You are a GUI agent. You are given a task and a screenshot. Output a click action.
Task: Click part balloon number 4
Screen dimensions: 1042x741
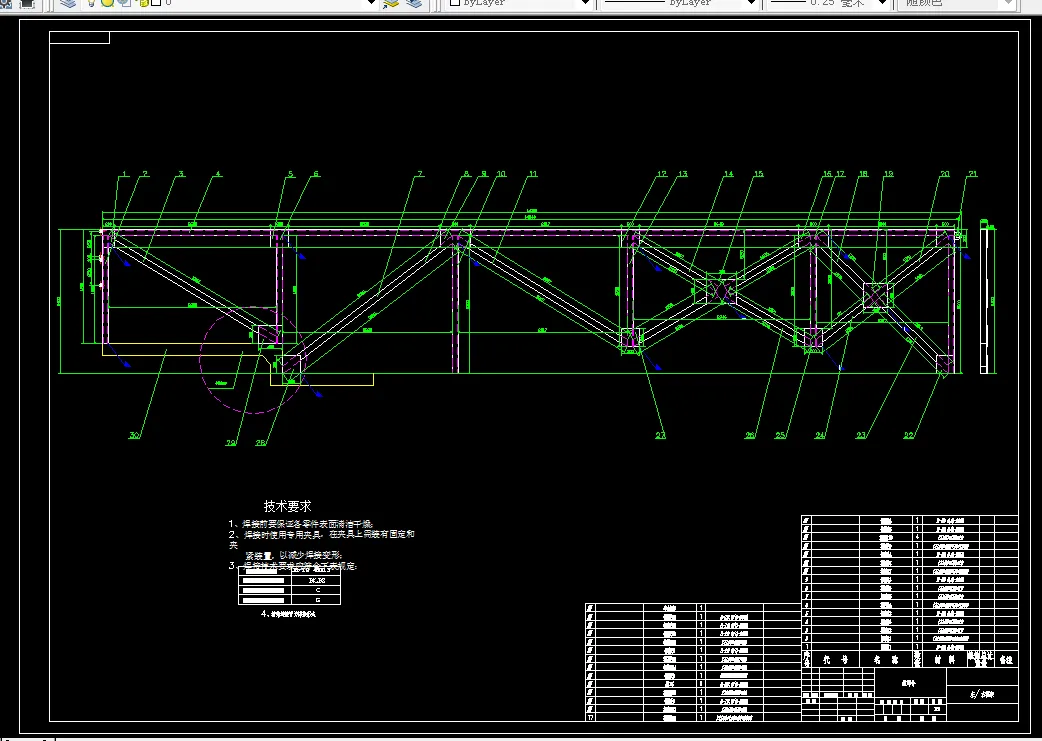click(x=218, y=174)
